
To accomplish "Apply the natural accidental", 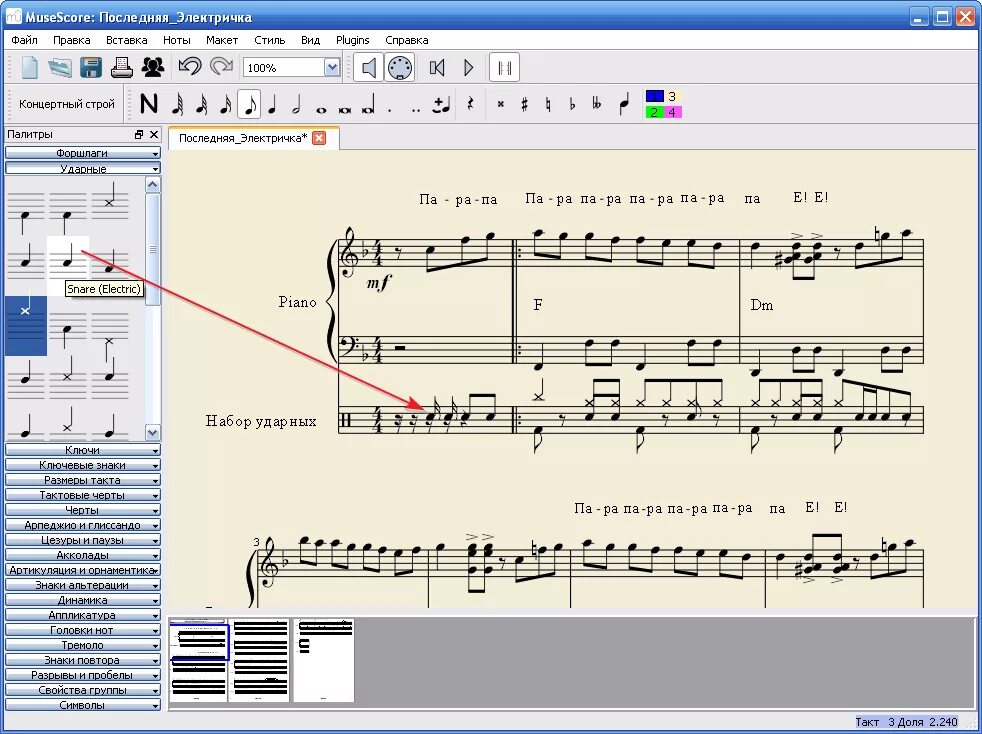I will click(548, 104).
